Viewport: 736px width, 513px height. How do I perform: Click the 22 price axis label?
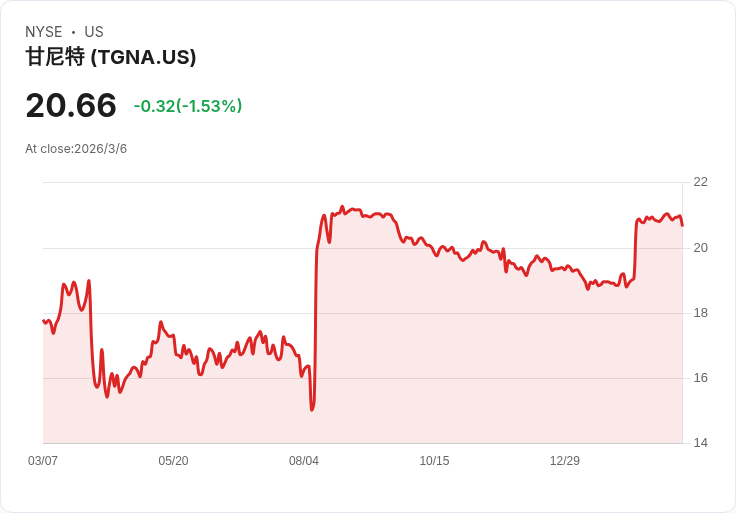(x=700, y=182)
